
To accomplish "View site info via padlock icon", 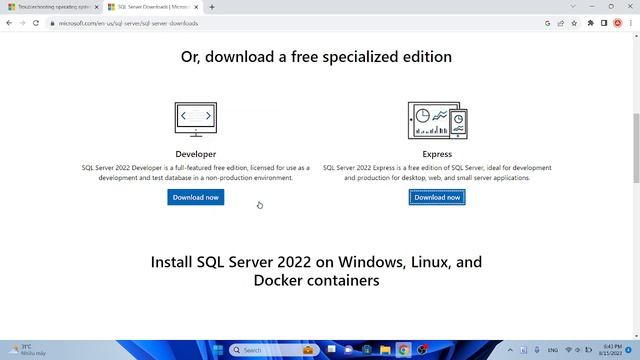I will tap(52, 24).
